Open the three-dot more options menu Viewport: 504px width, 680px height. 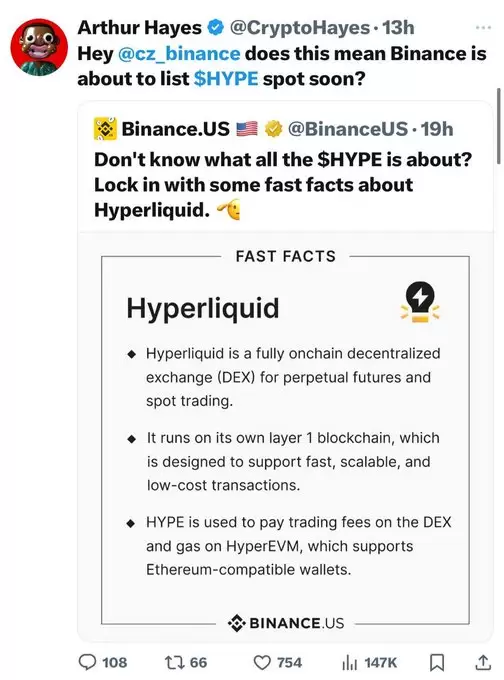pyautogui.click(x=483, y=27)
